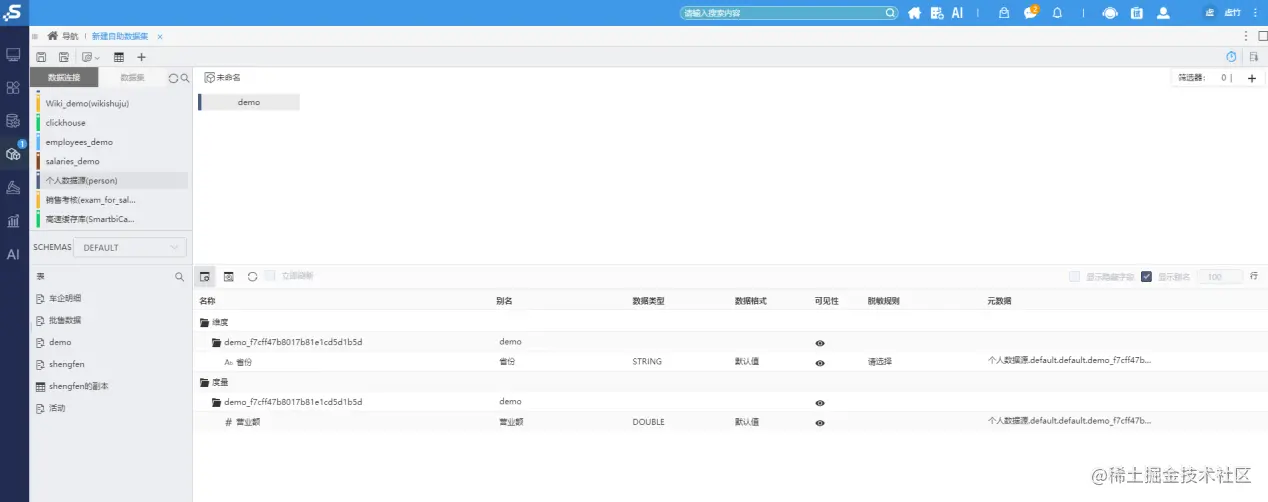Click the save-as icon in toolbar

pos(64,57)
